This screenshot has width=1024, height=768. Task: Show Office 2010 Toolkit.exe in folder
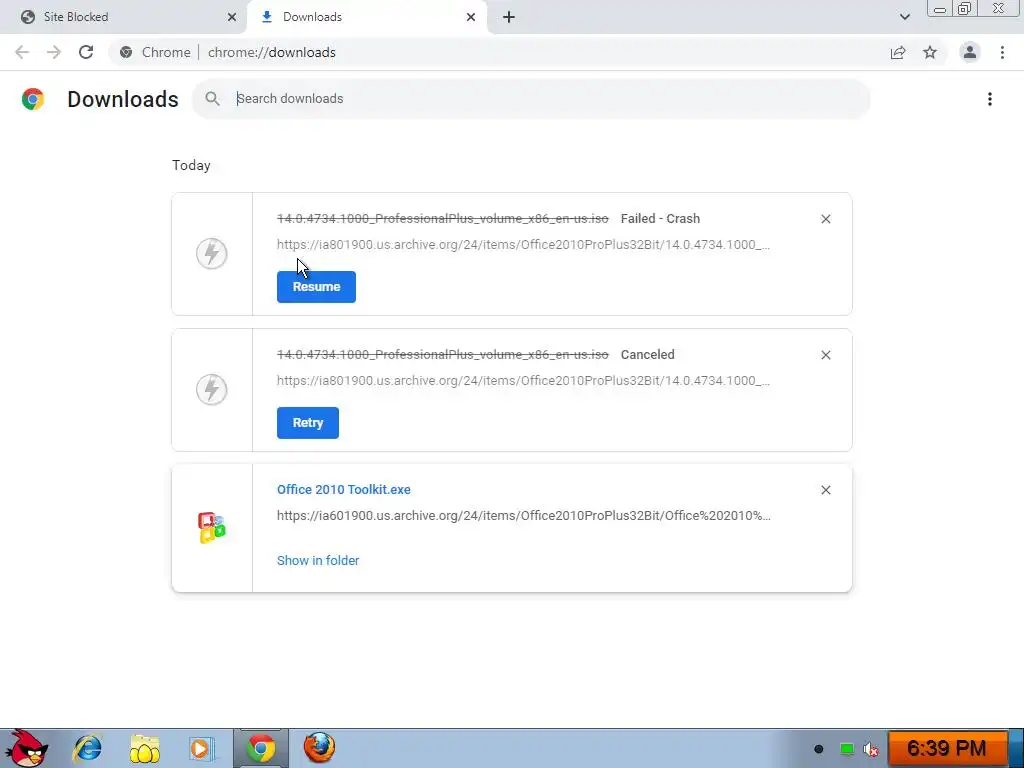318,560
